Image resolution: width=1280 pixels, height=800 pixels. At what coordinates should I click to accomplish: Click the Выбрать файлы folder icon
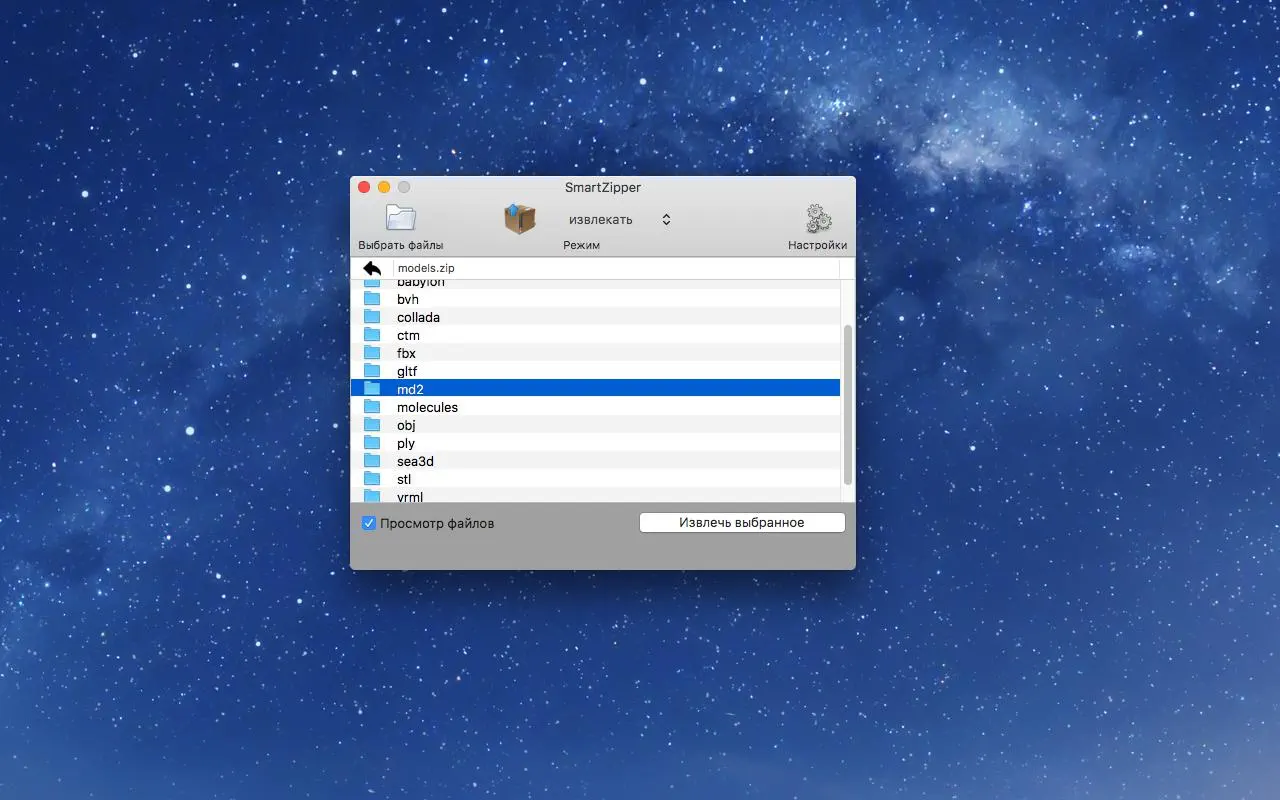pyautogui.click(x=400, y=218)
